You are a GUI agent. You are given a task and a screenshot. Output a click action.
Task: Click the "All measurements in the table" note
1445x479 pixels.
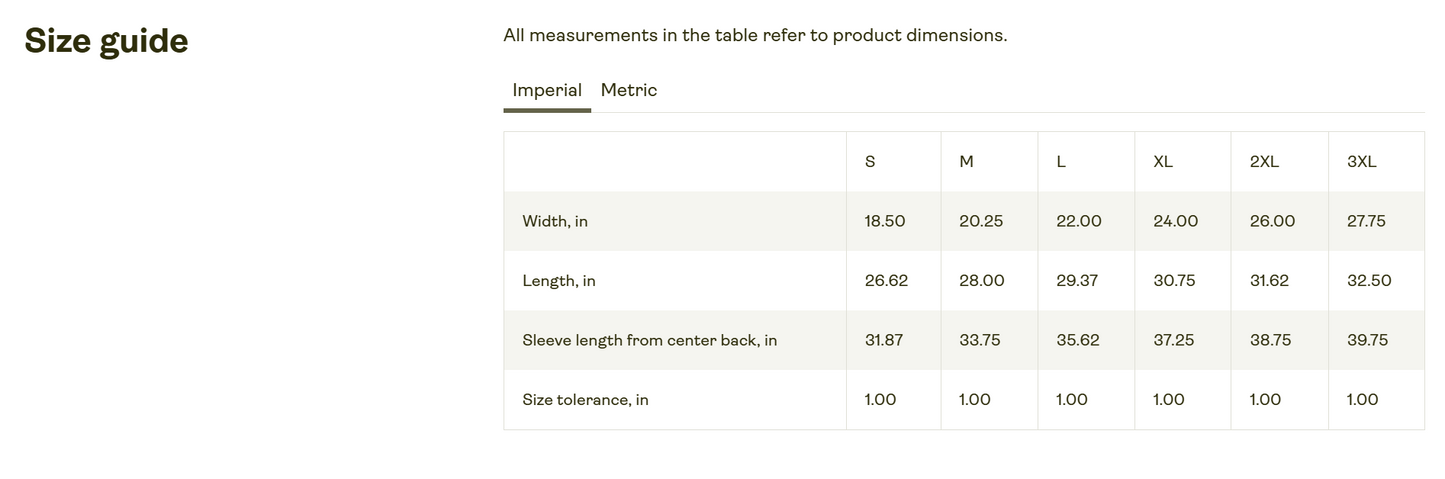coord(755,35)
